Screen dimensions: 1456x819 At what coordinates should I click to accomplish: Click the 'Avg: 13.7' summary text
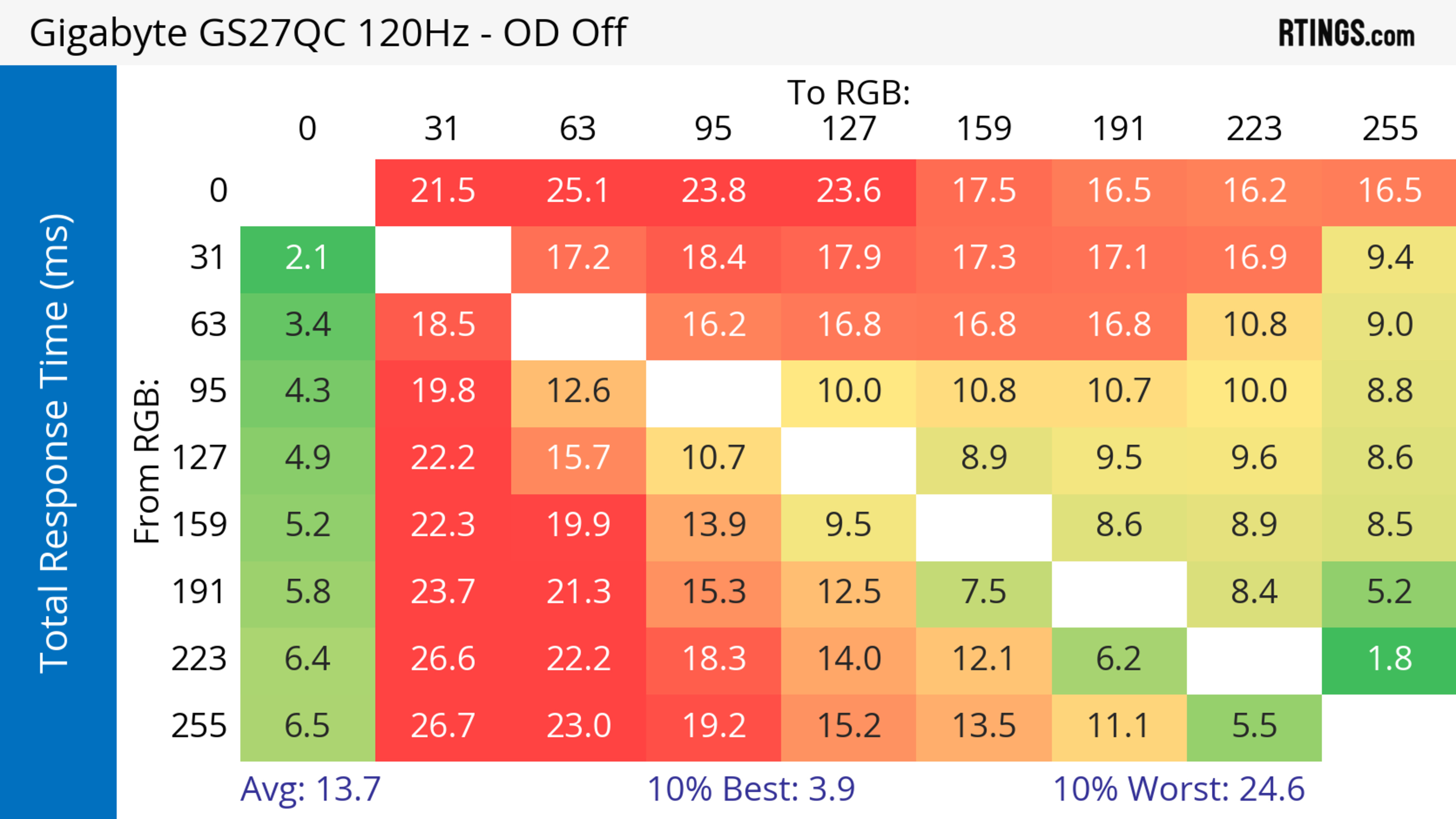[310, 789]
